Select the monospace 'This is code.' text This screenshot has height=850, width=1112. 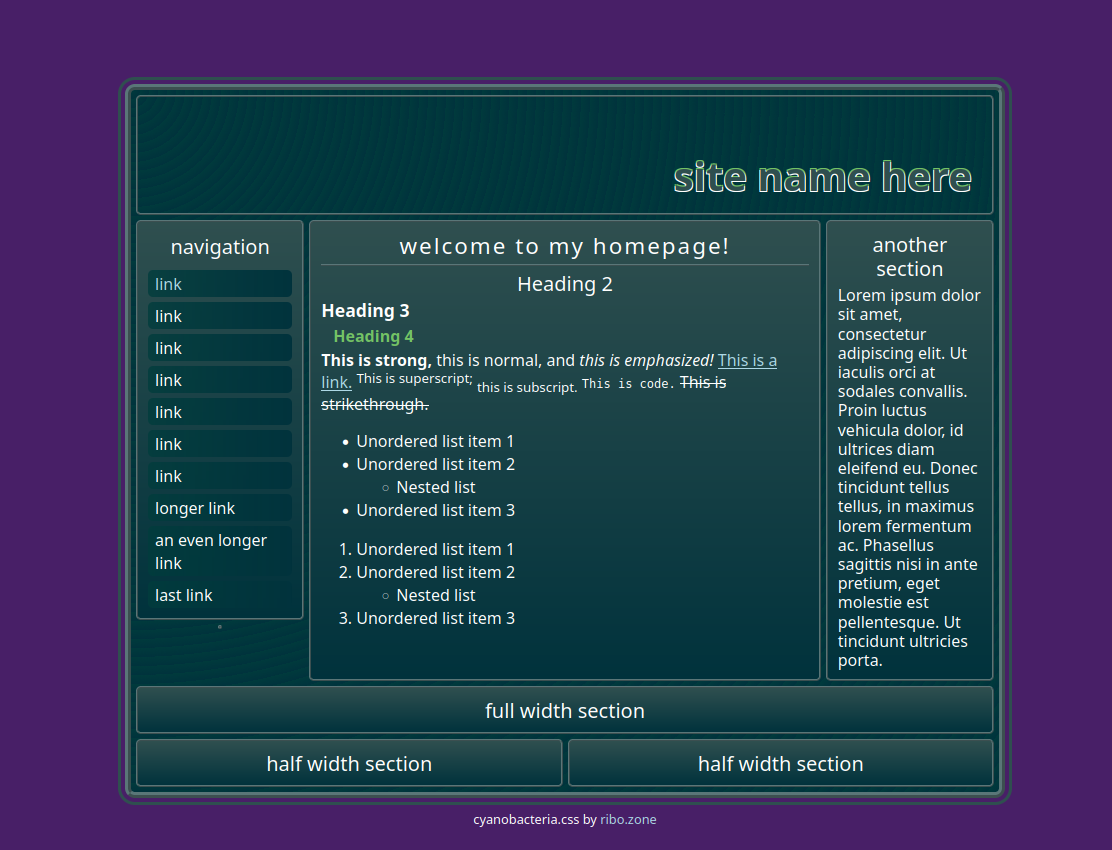pyautogui.click(x=628, y=384)
